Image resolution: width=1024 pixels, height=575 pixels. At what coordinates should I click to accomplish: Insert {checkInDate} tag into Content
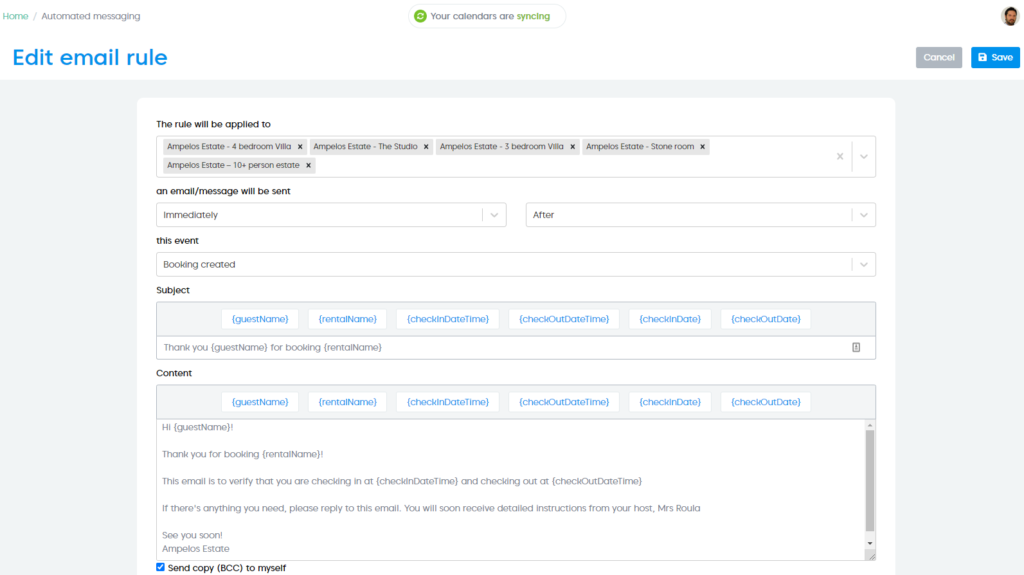tap(669, 402)
